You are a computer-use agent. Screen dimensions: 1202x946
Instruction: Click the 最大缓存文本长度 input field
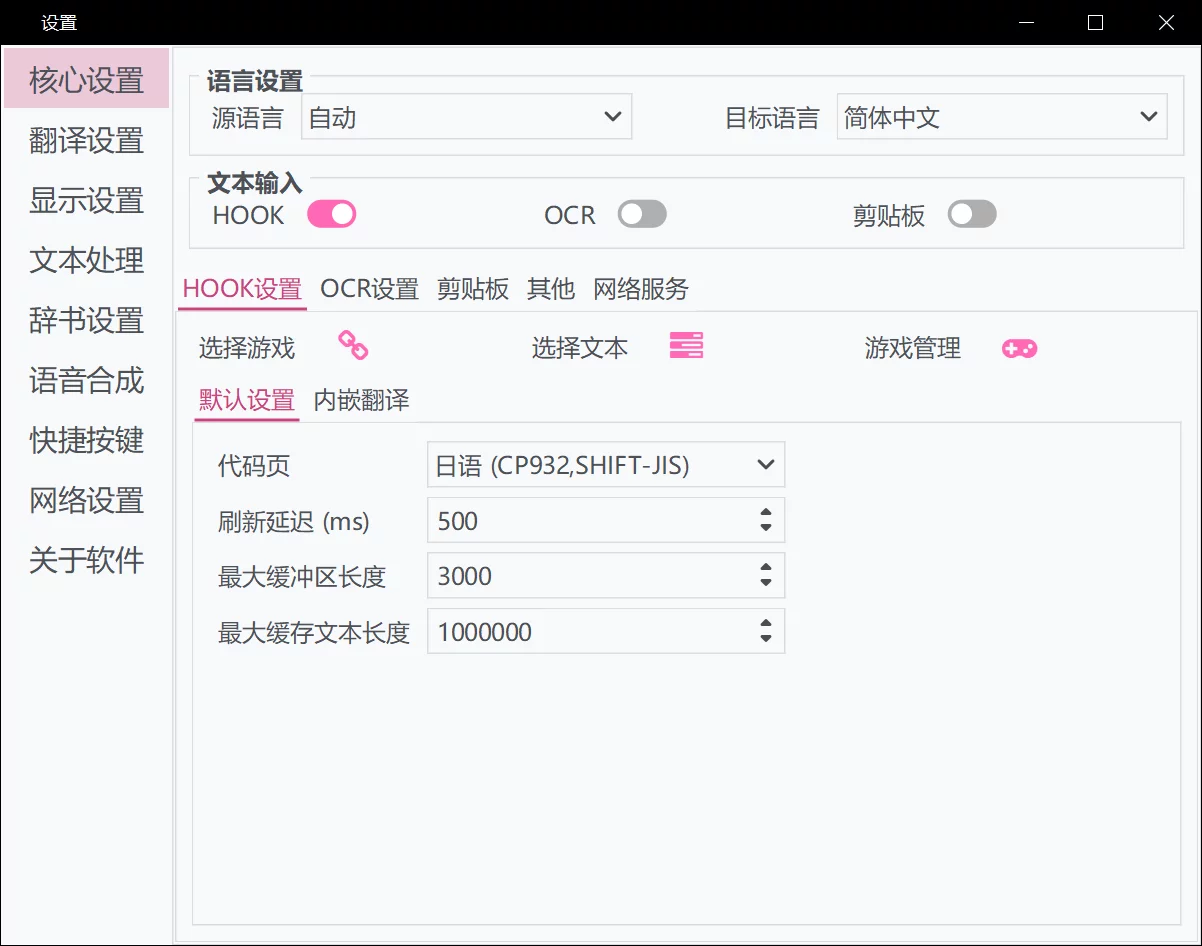point(580,631)
